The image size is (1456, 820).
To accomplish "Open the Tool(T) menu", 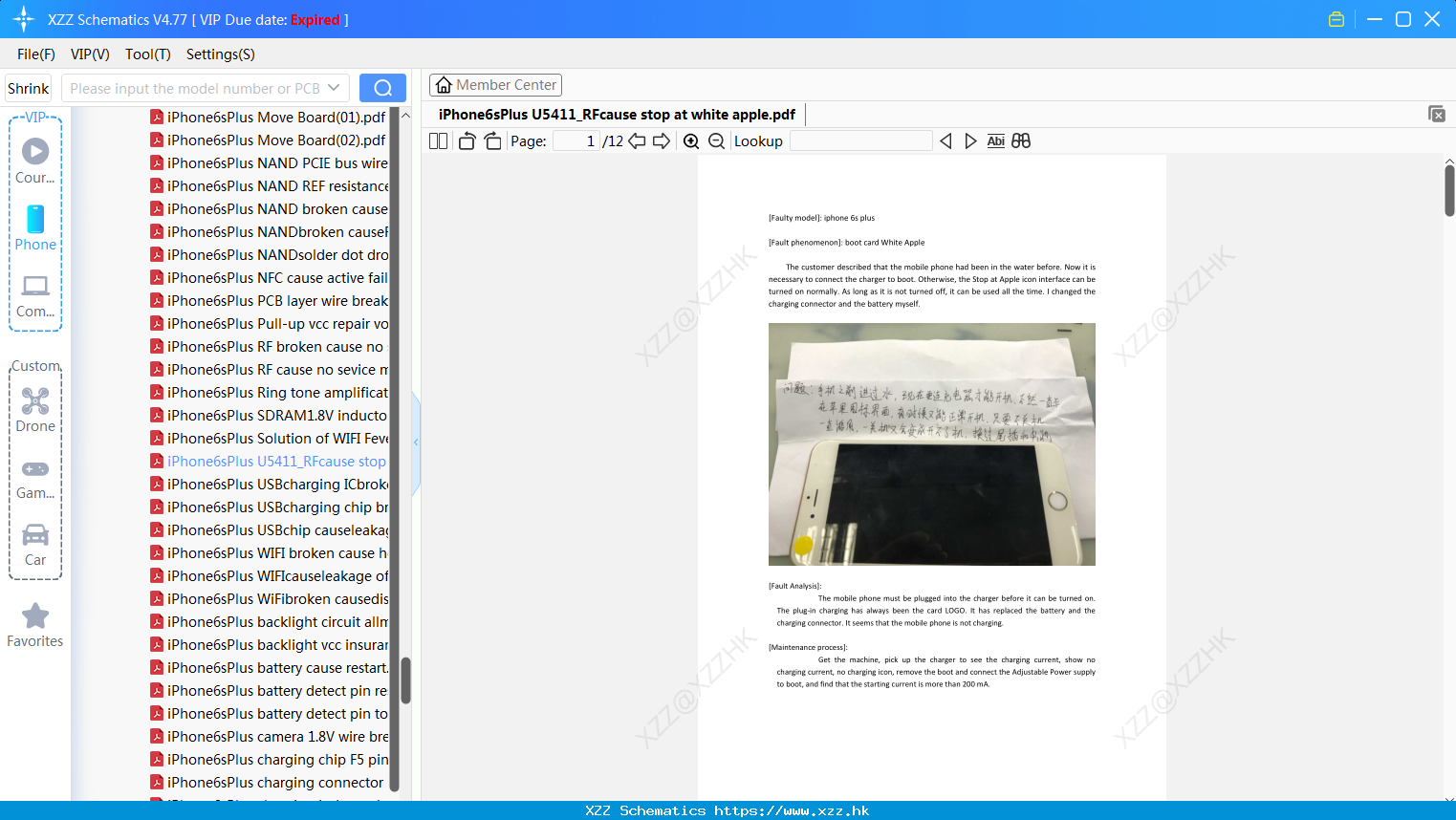I will 147,54.
